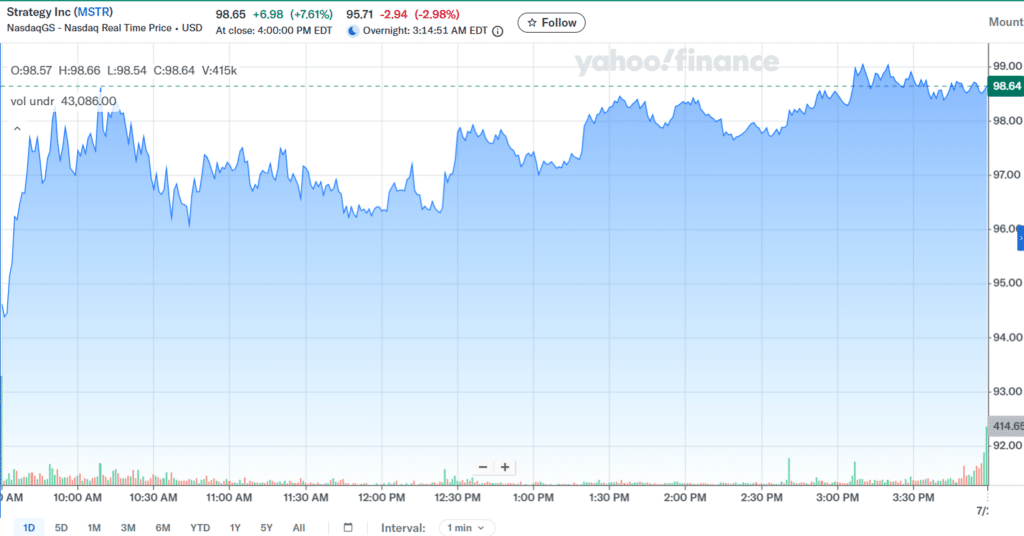Screen dimensions: 1024x536
Task: Switch to the 1M range
Action: 94,528
